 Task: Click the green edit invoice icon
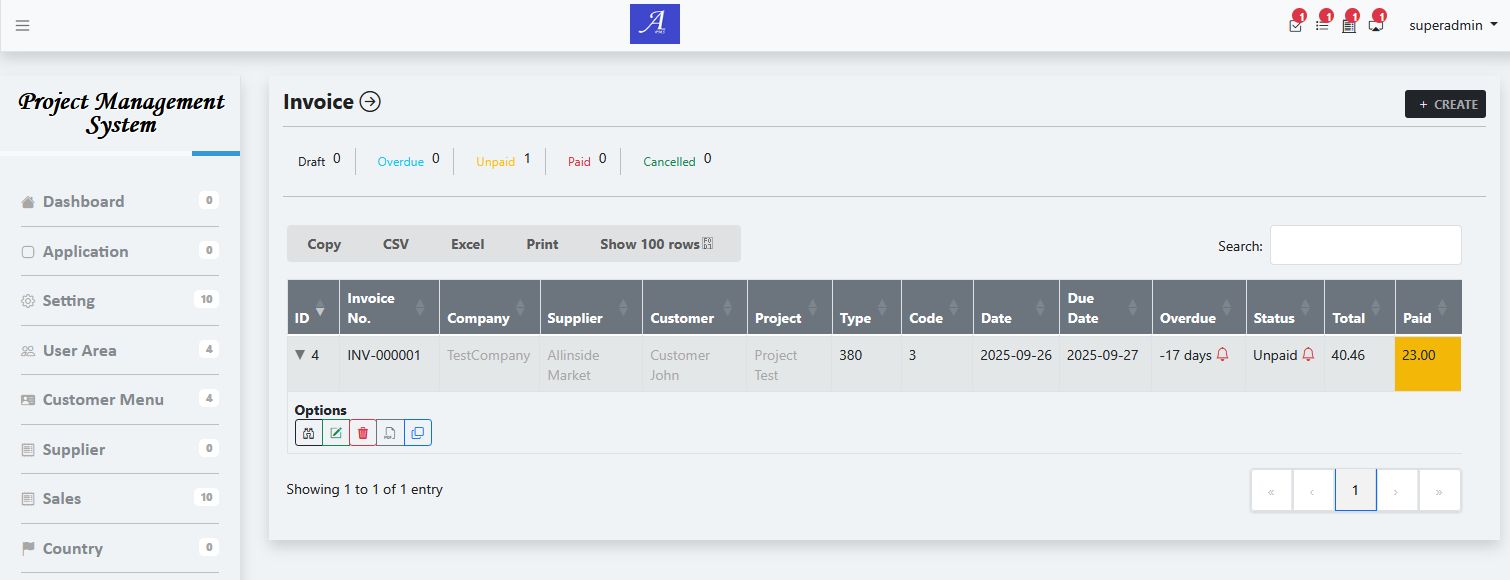coord(336,433)
